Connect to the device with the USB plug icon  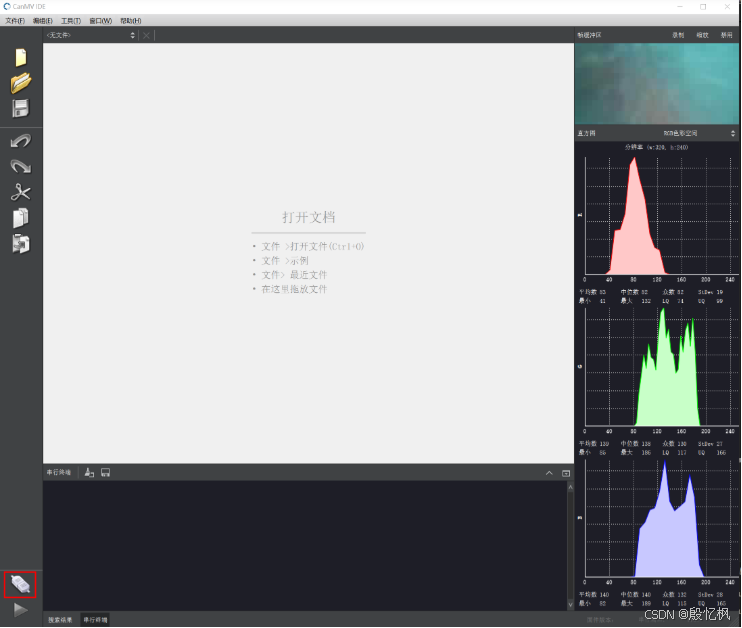coord(20,584)
